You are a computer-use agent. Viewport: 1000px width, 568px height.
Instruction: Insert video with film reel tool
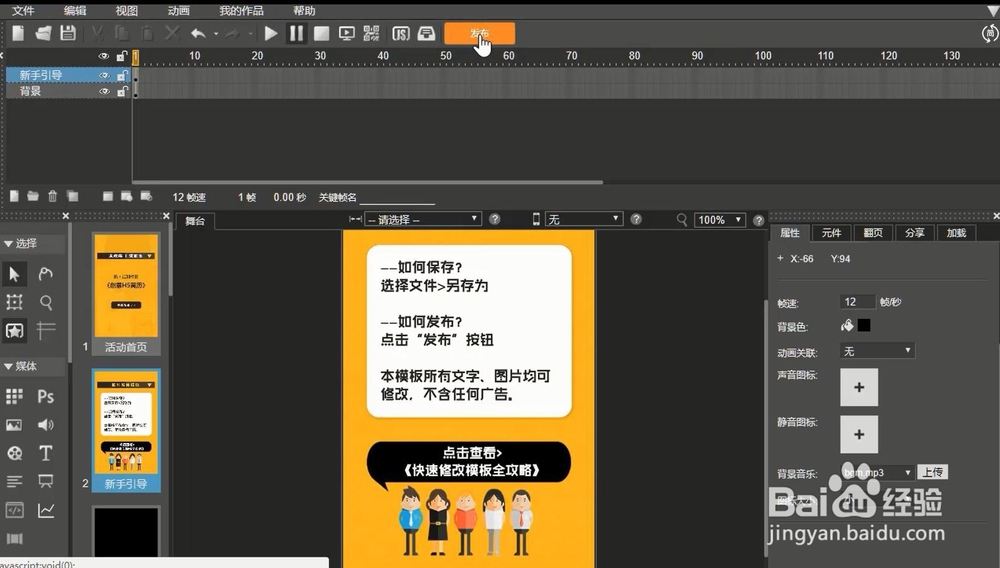pyautogui.click(x=14, y=453)
